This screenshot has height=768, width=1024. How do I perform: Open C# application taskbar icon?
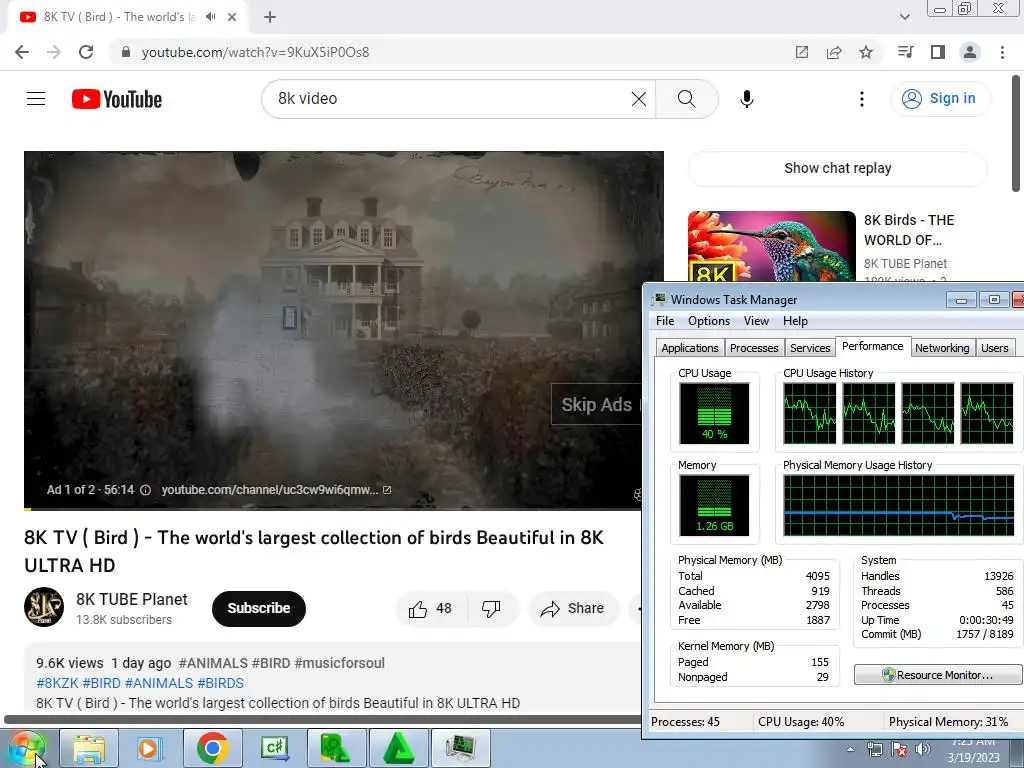(274, 749)
